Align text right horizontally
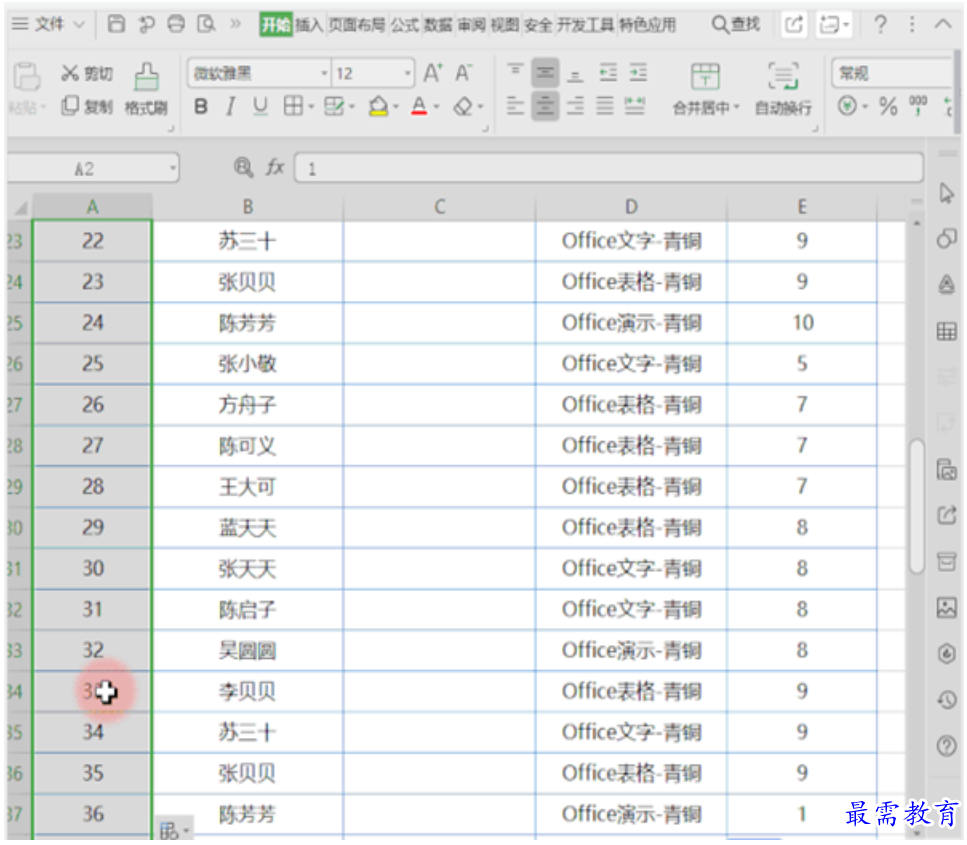The height and width of the screenshot is (845, 967). [575, 106]
